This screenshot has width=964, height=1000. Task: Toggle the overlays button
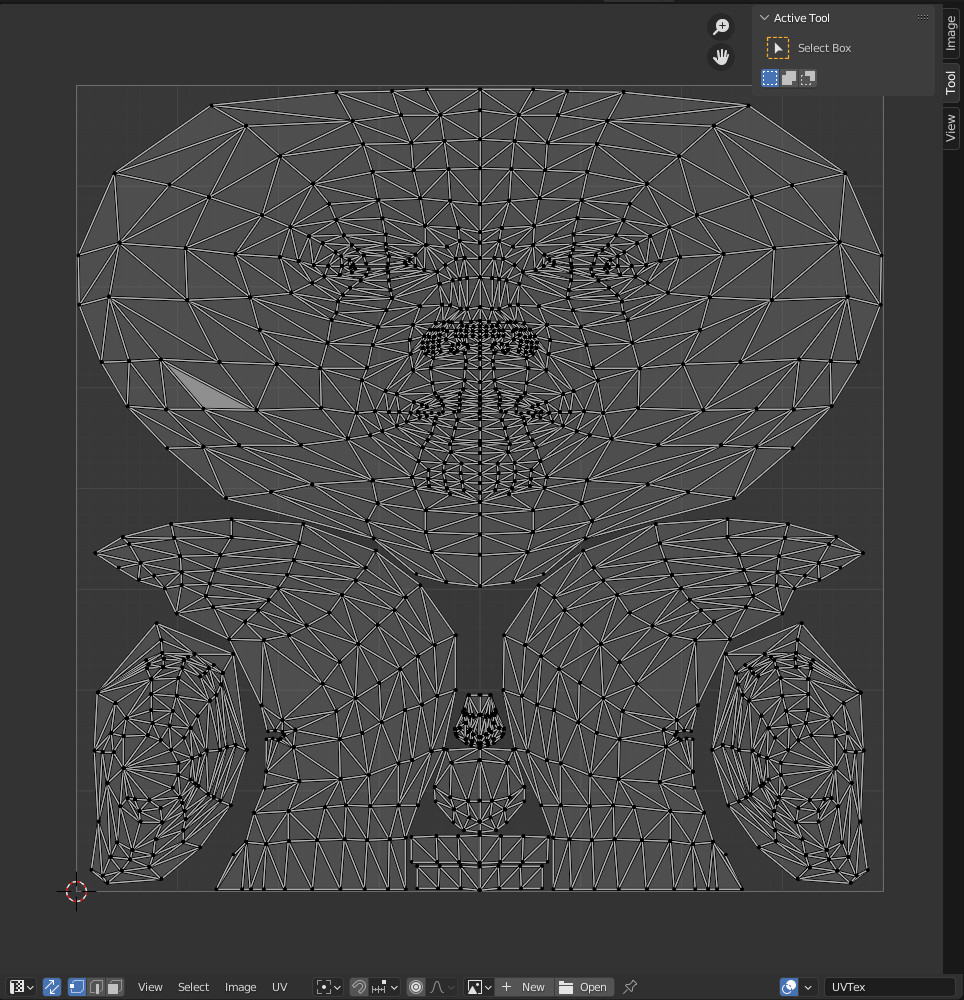click(789, 987)
